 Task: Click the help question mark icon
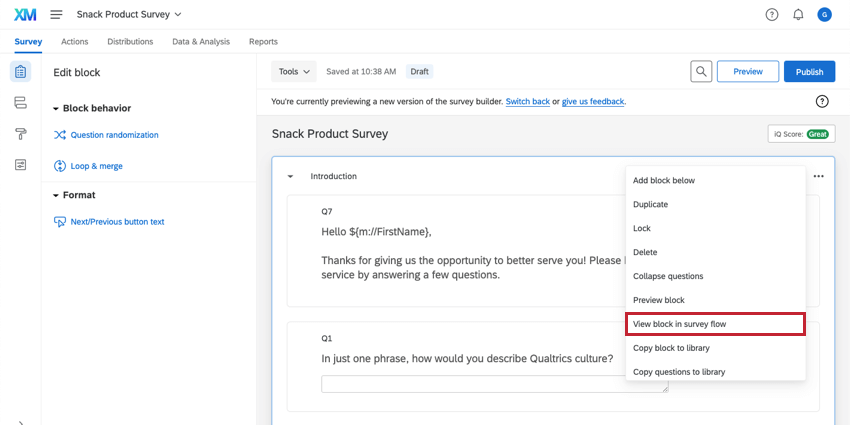[772, 15]
